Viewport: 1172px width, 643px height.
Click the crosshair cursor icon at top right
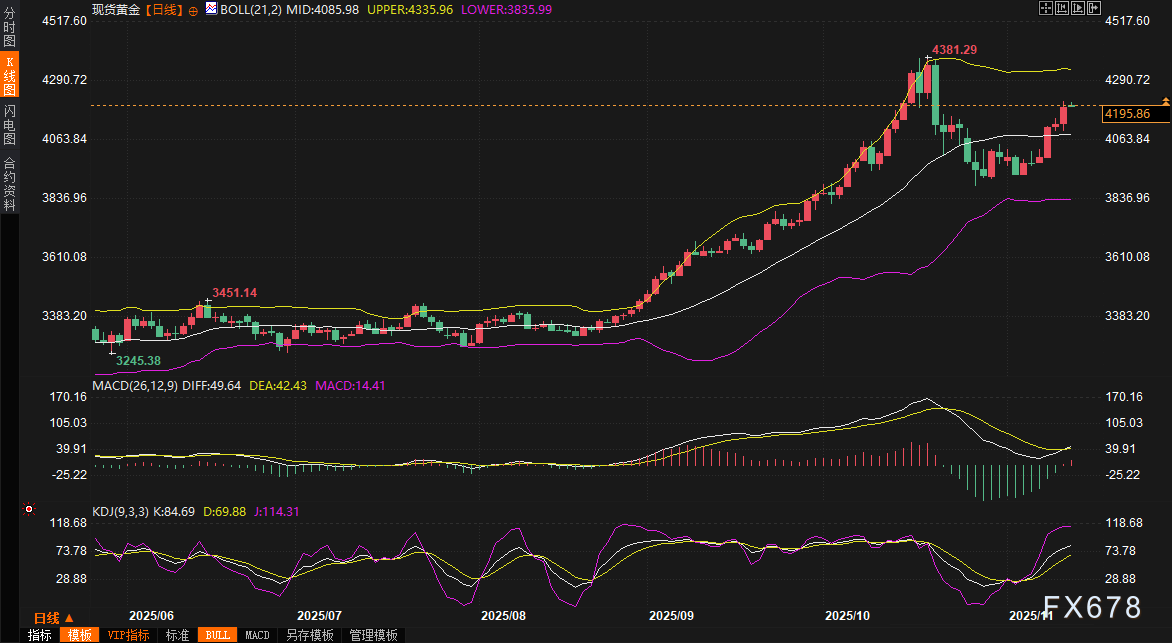[1045, 8]
